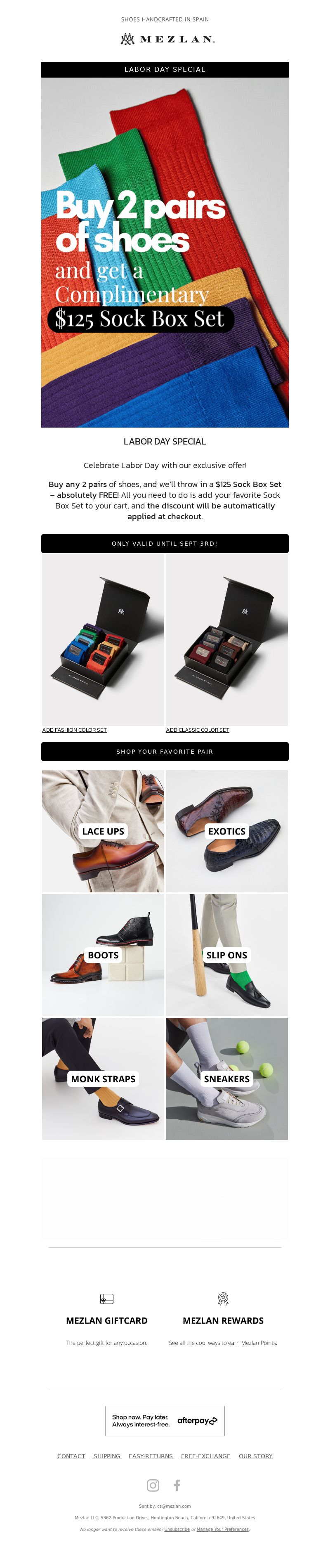Select the classic color sock box image
This screenshot has width=330, height=1568.
click(x=227, y=639)
